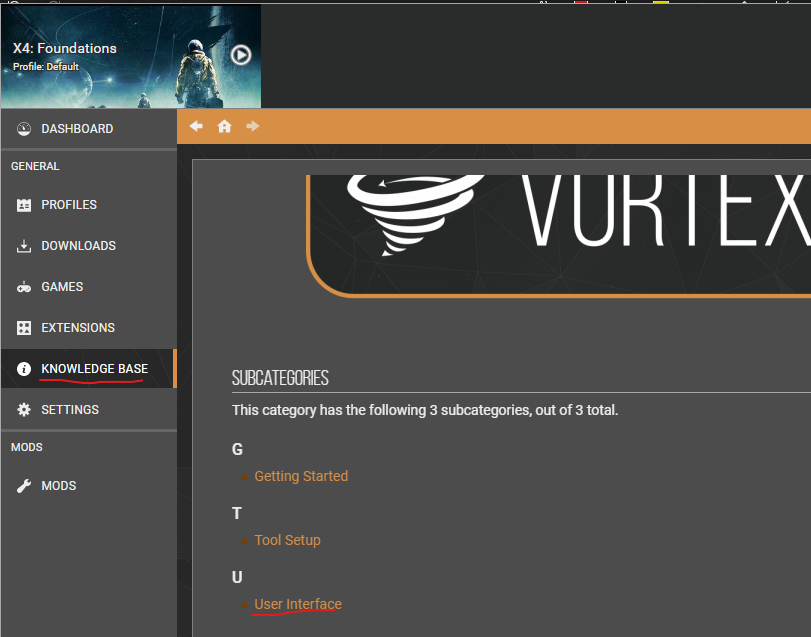Click the Games gamepad icon
The height and width of the screenshot is (637, 811).
[x=22, y=286]
